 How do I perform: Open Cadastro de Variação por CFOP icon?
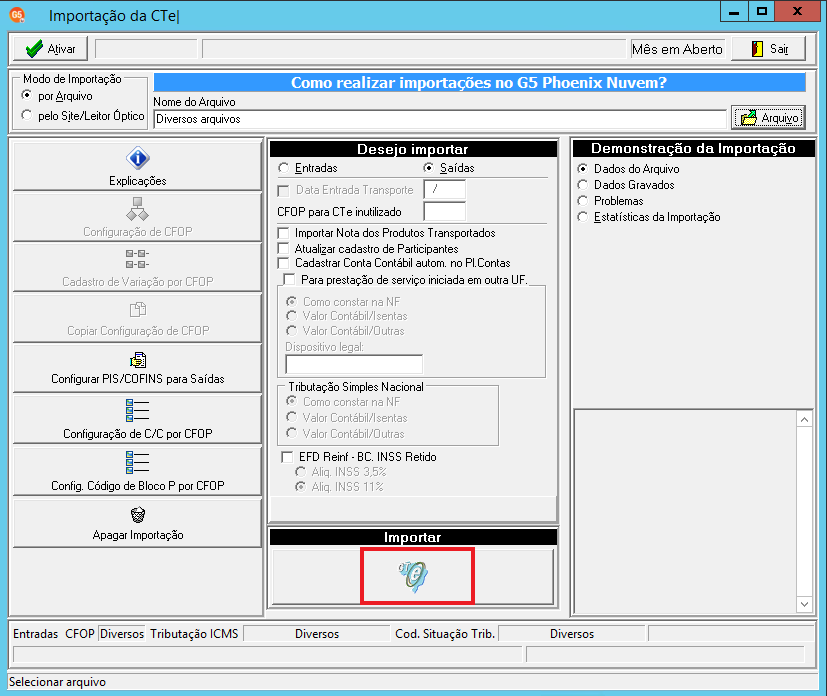(138, 259)
